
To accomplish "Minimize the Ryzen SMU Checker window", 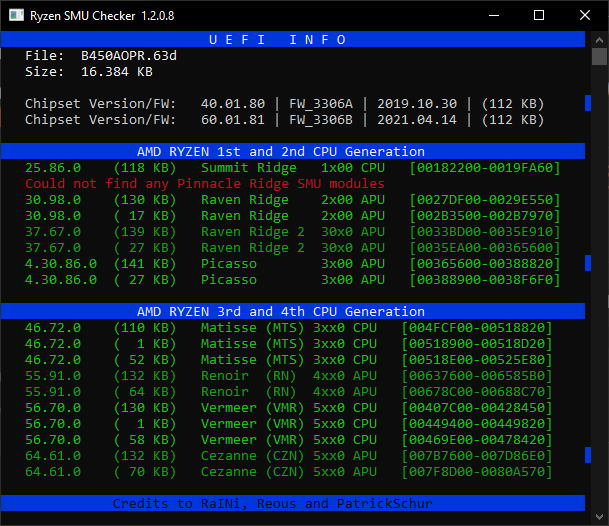I will point(494,16).
